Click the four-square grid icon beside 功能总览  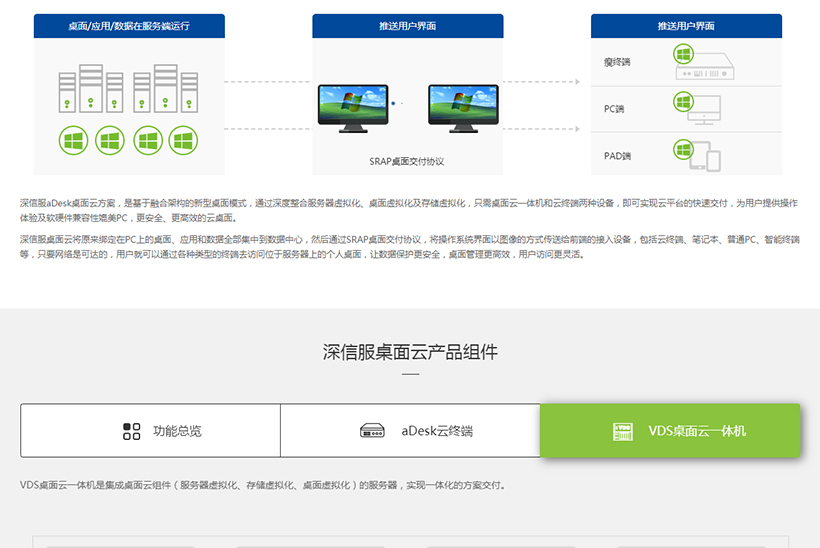pyautogui.click(x=132, y=431)
